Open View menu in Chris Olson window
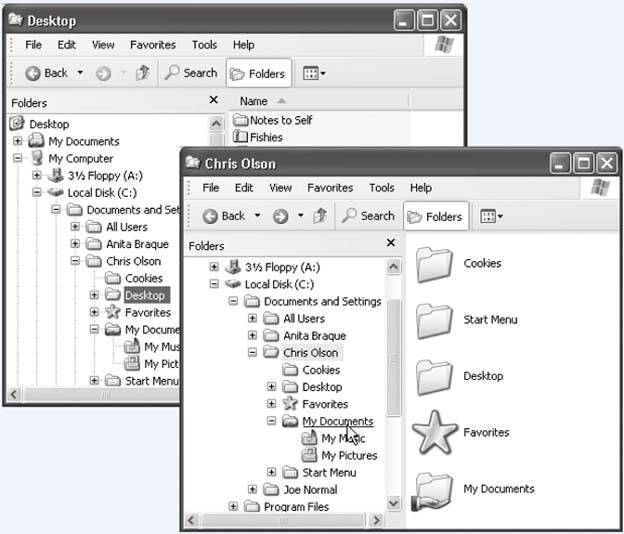Image resolution: width=624 pixels, height=534 pixels. 280,188
